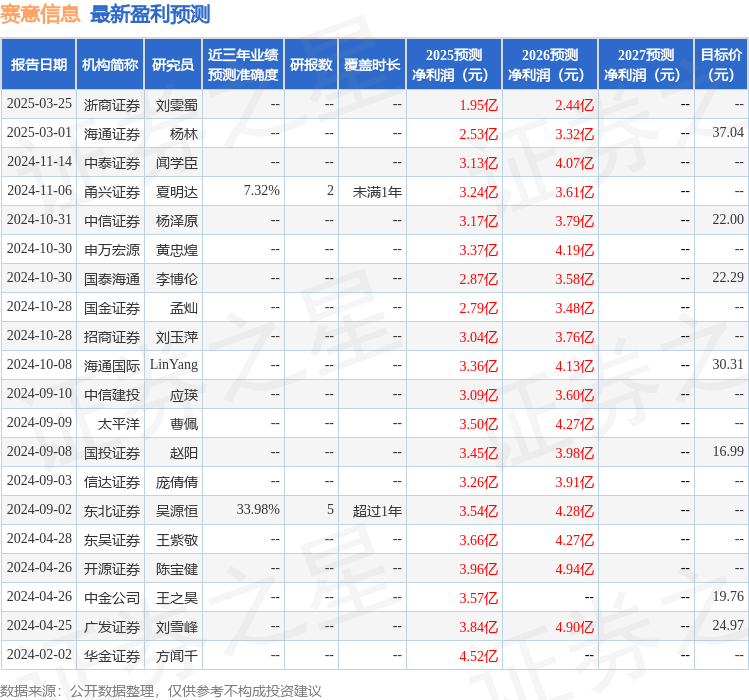Click the target price 22.00
The image size is (749, 700).
tap(728, 219)
